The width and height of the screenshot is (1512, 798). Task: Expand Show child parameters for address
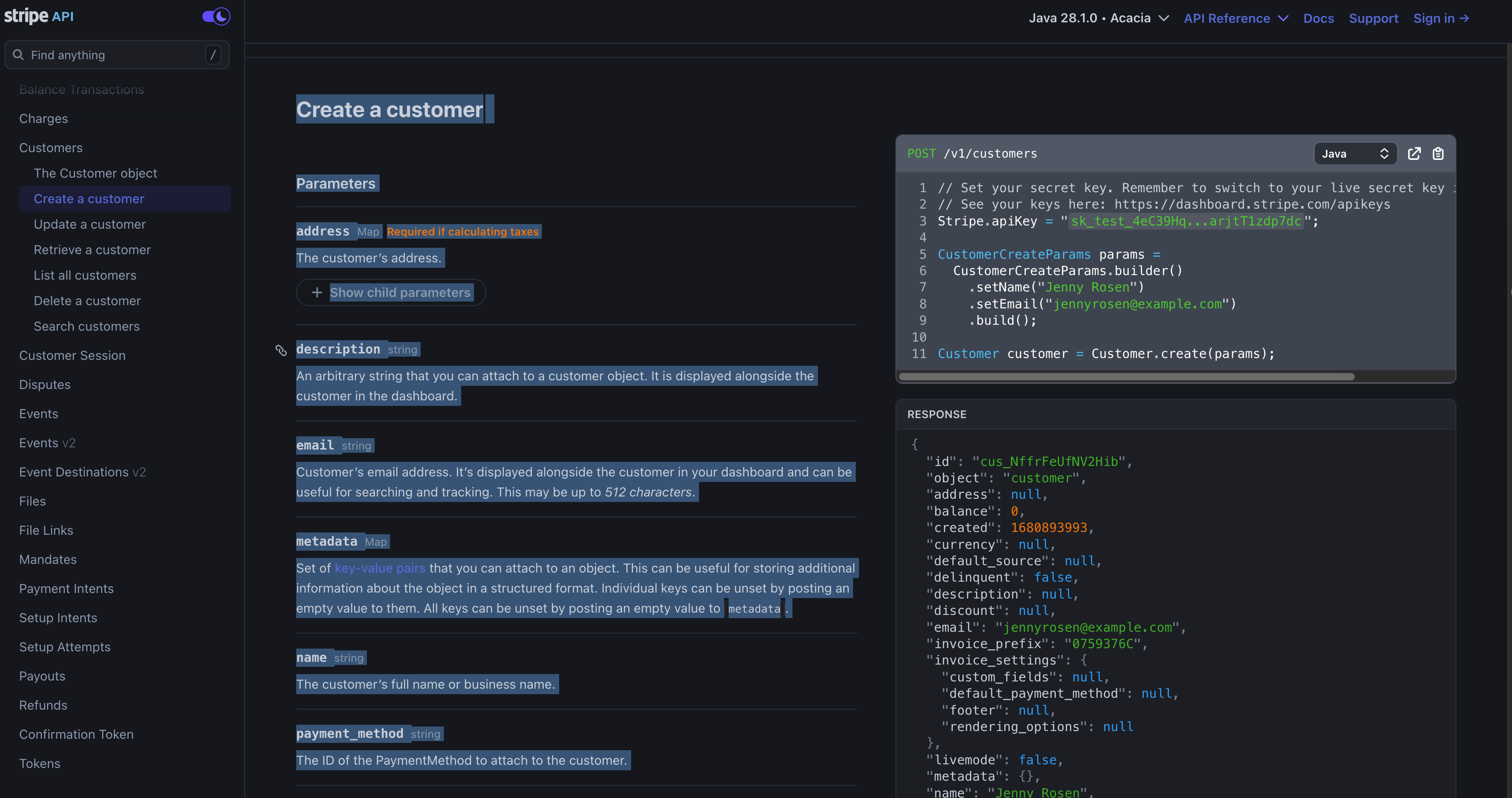coord(391,292)
